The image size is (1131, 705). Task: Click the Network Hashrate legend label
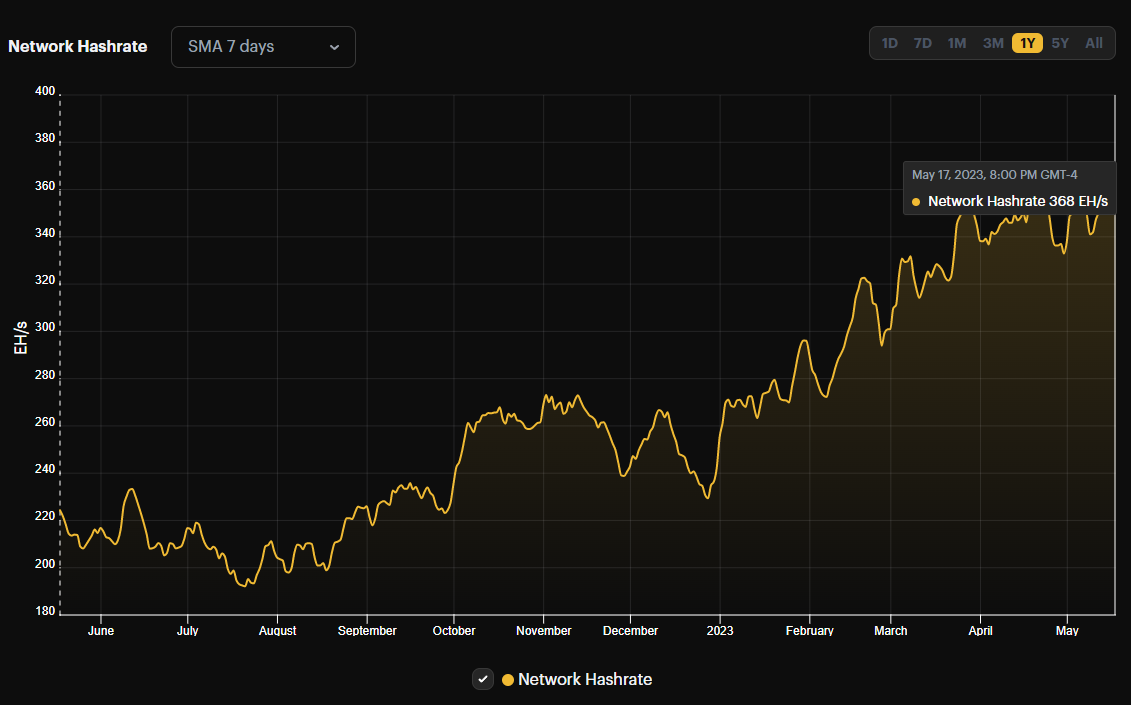click(x=584, y=680)
